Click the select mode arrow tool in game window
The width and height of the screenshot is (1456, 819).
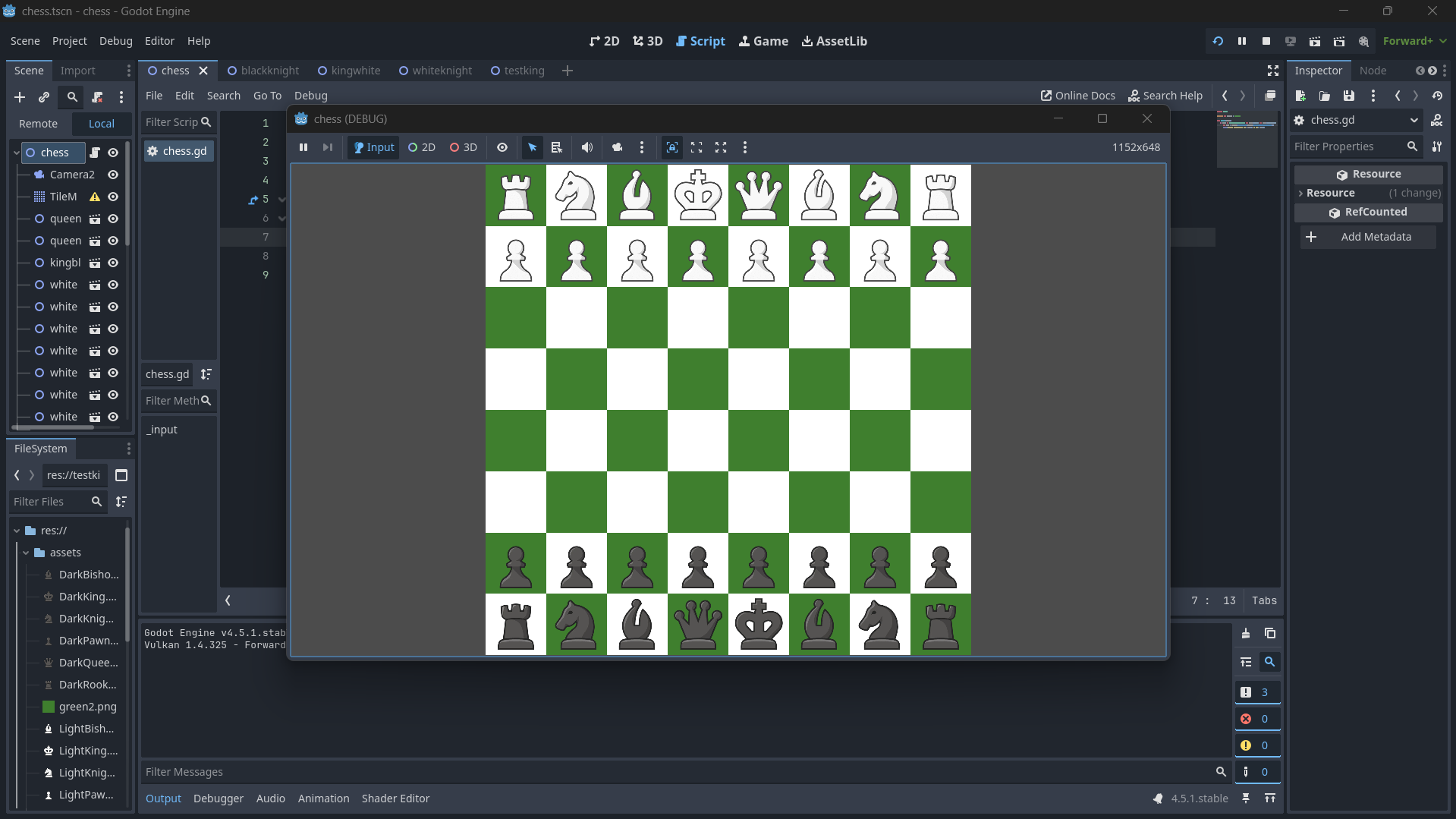pos(533,147)
